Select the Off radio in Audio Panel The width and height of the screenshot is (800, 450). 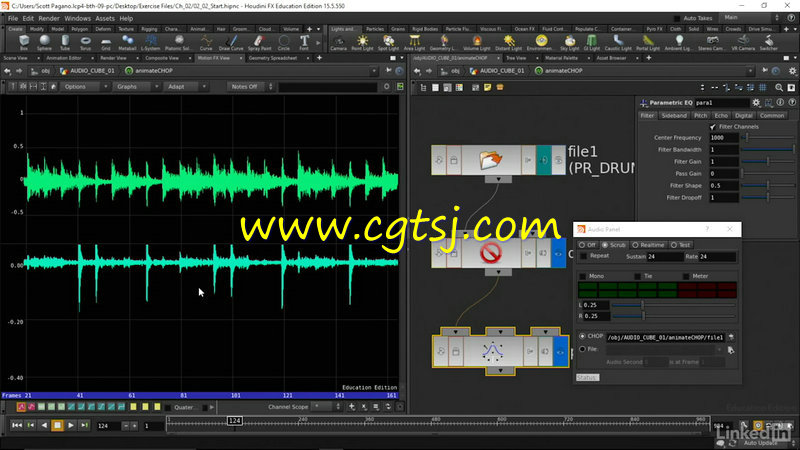(582, 245)
